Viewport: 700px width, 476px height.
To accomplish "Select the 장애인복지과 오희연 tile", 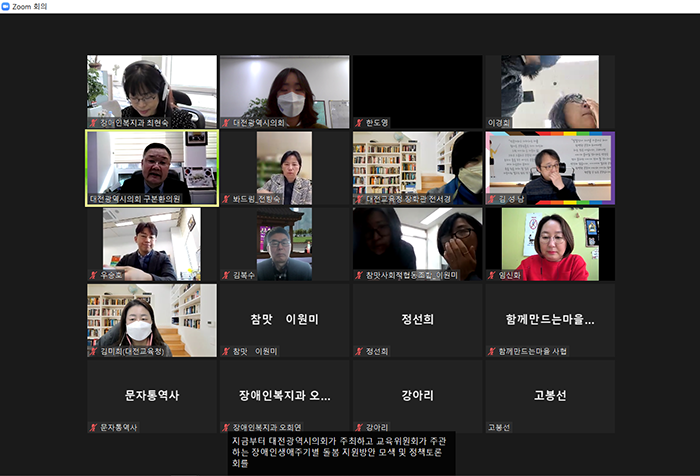I will 284,396.
